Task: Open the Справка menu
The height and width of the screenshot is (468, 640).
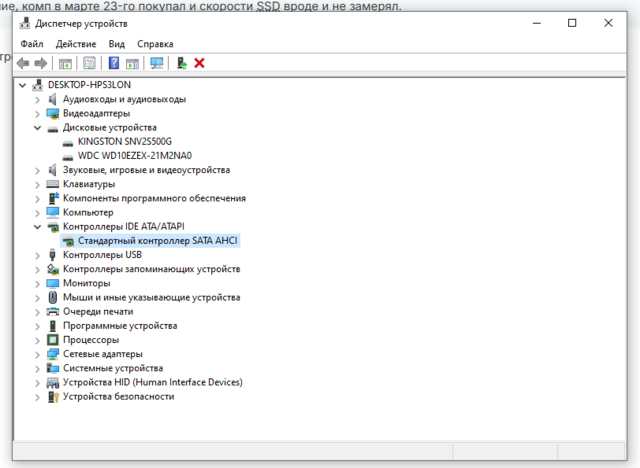Action: [155, 44]
